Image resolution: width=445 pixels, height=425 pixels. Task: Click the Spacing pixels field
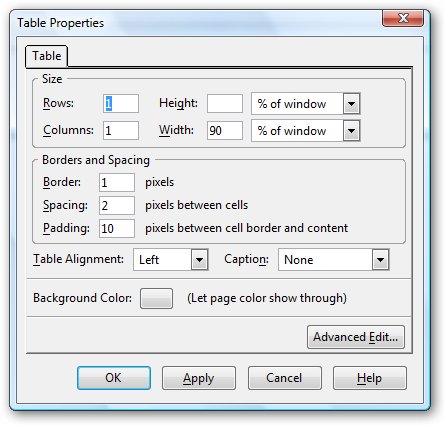pos(117,205)
